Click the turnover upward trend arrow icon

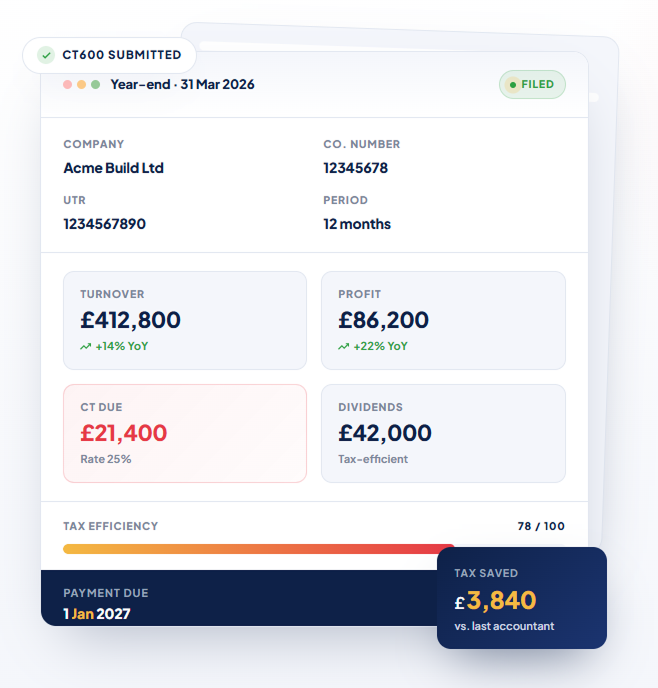[x=86, y=347]
